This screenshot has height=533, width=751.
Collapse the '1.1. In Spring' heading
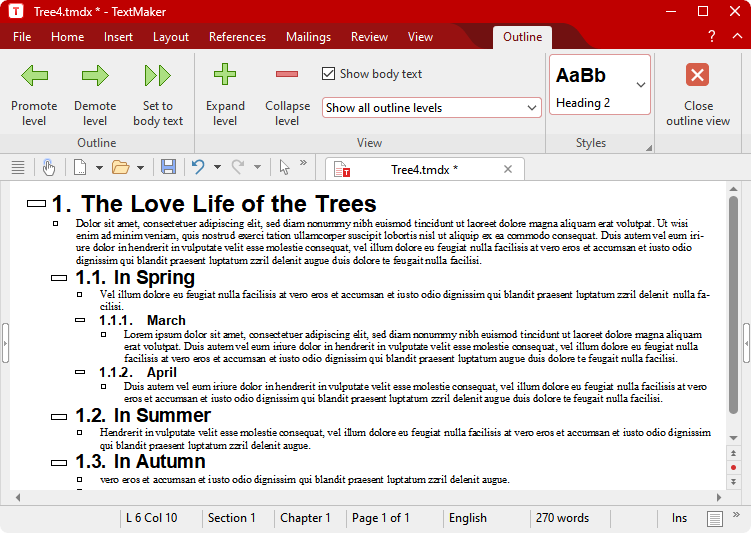[59, 278]
